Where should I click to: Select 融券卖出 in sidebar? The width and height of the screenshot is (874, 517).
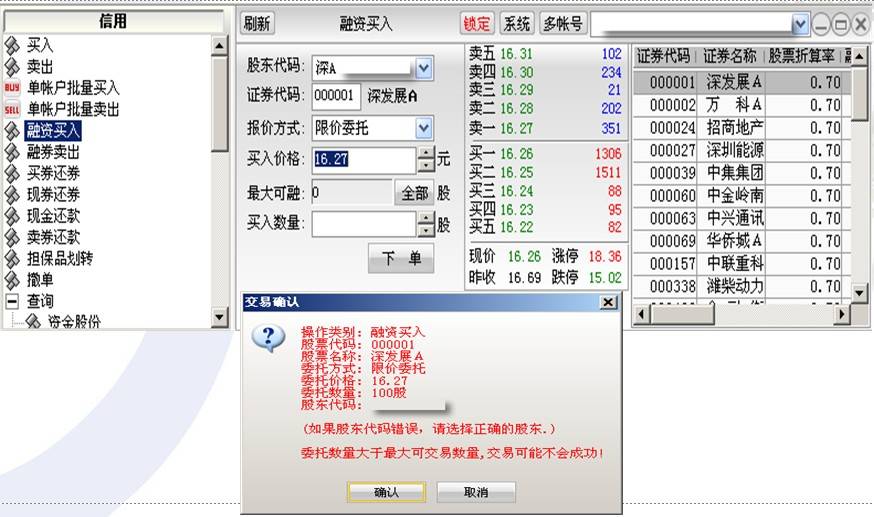(53, 152)
